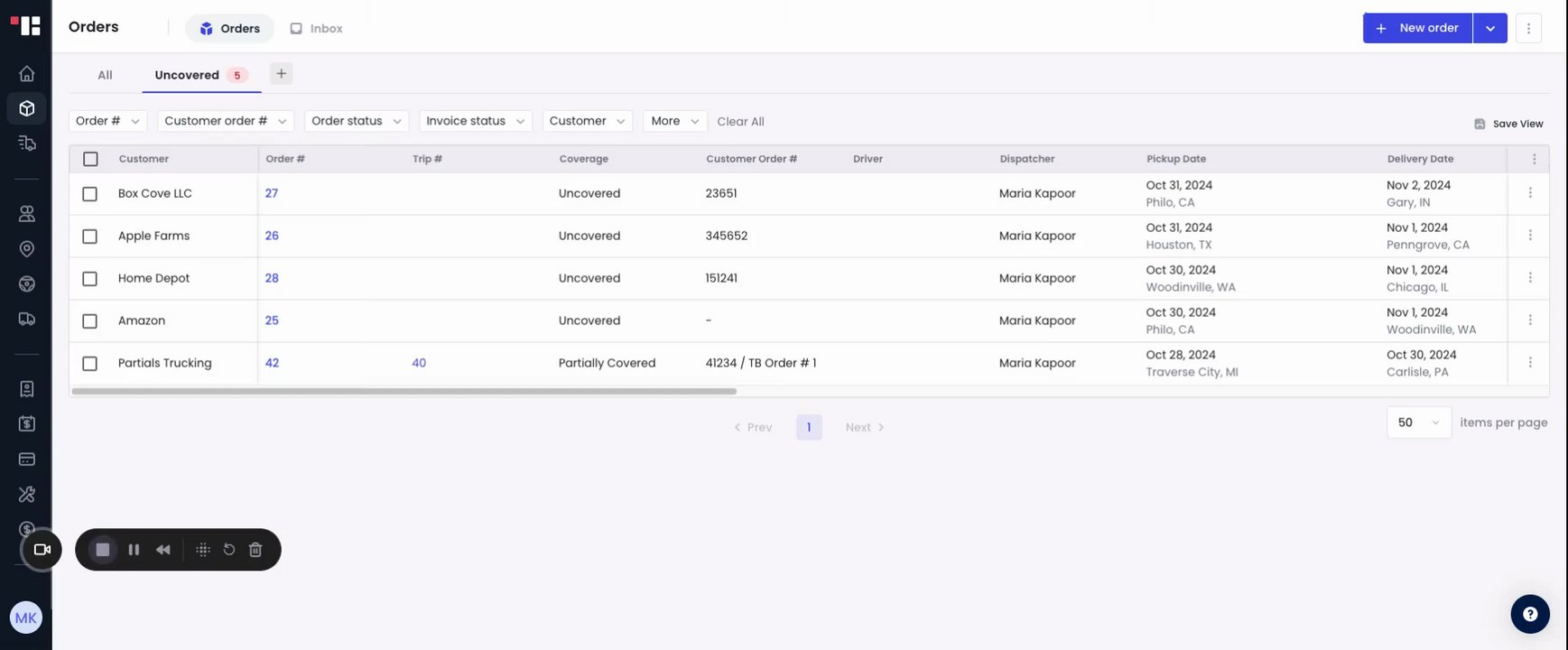
Task: Click the app logo at top left
Action: pos(26,25)
